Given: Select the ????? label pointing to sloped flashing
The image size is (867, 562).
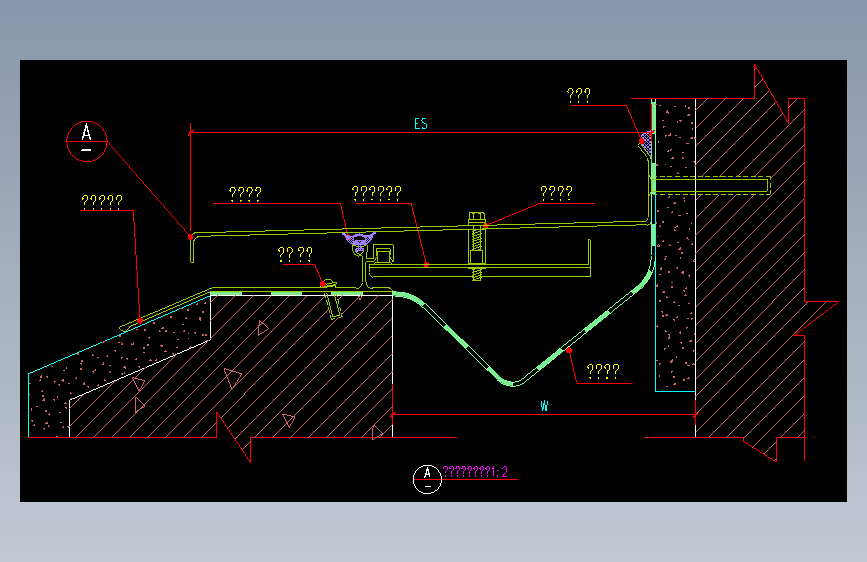Looking at the screenshot, I should [102, 201].
